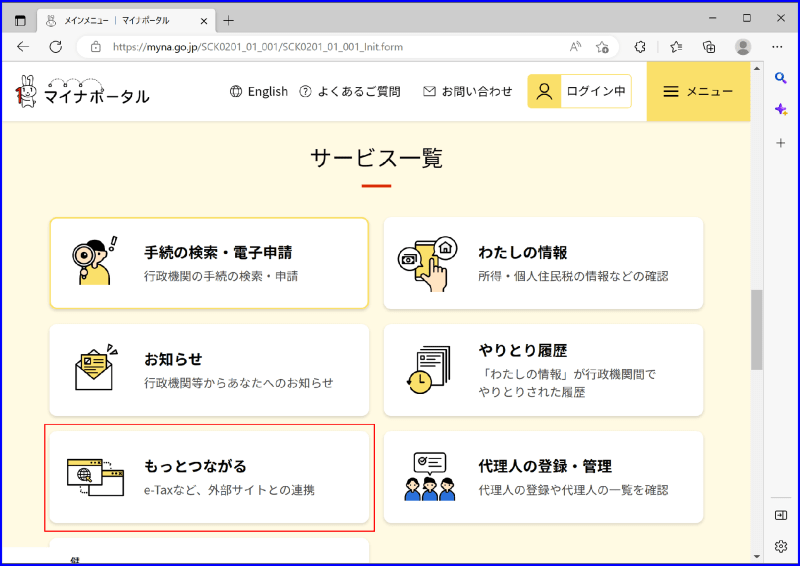Click the page scrollbar thumb
800x566 pixels.
pyautogui.click(x=757, y=330)
